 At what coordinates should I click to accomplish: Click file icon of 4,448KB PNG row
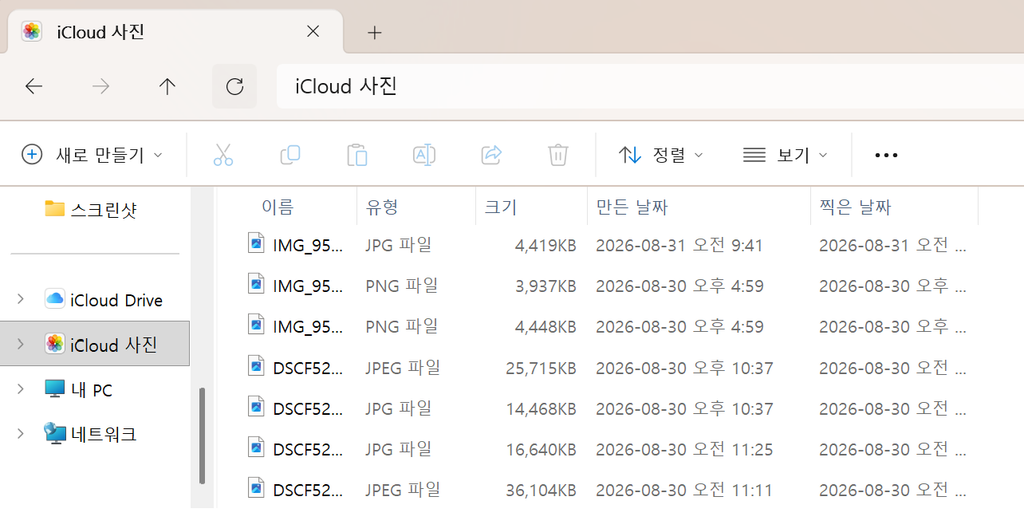click(257, 324)
